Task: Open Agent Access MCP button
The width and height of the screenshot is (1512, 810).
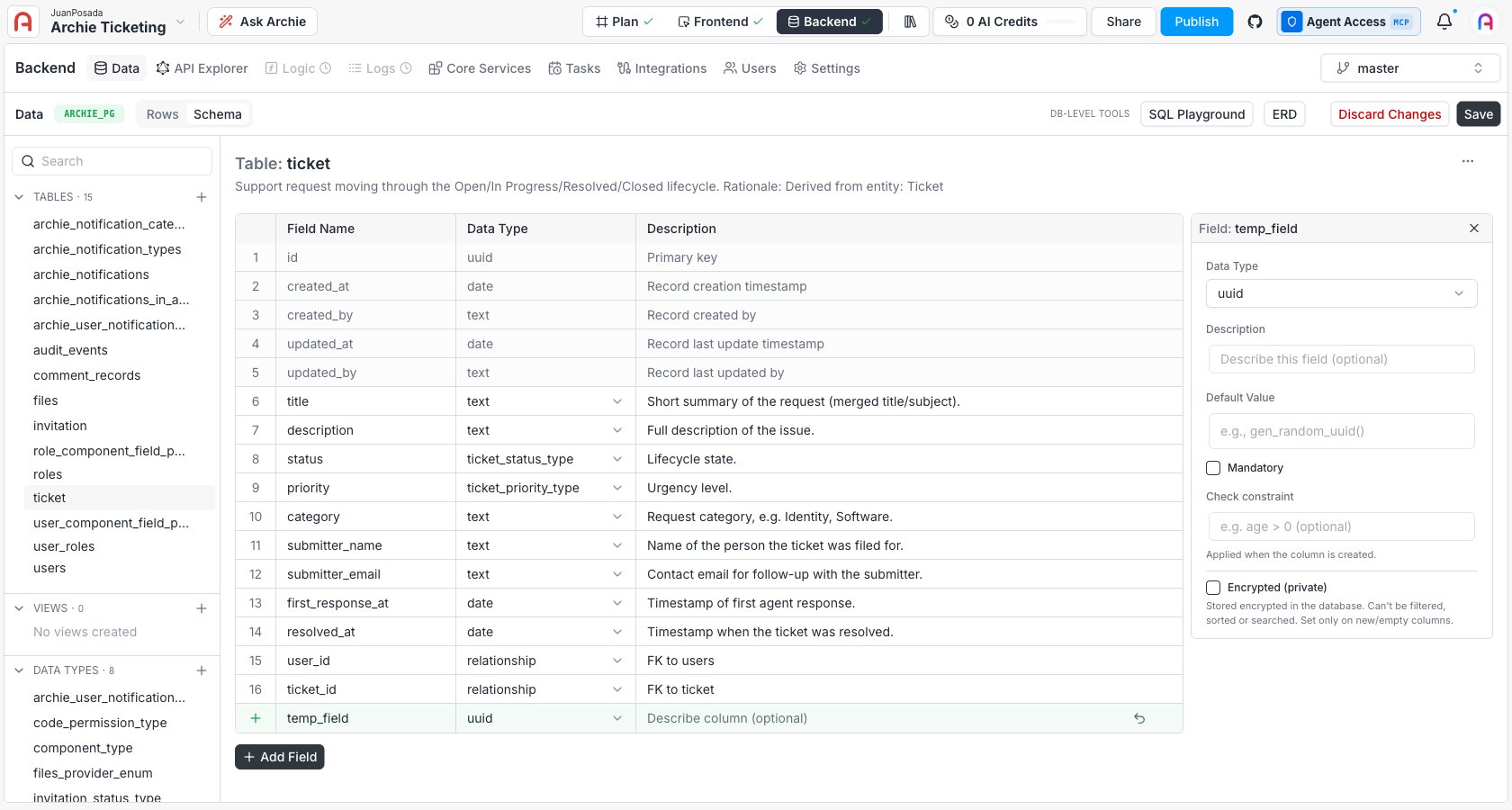Action: pos(1348,22)
